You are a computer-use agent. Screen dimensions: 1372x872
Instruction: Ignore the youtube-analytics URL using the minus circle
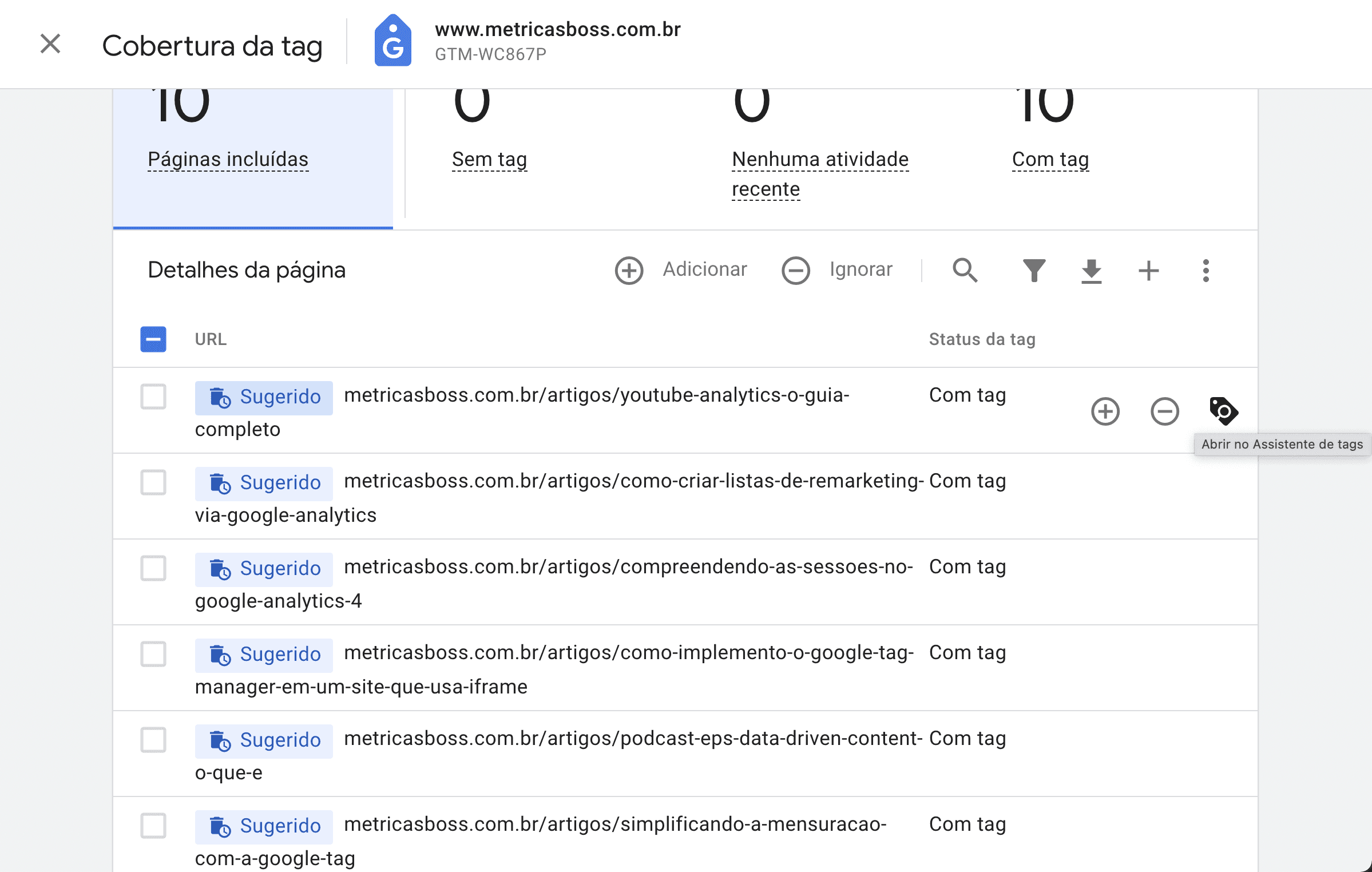(1165, 411)
